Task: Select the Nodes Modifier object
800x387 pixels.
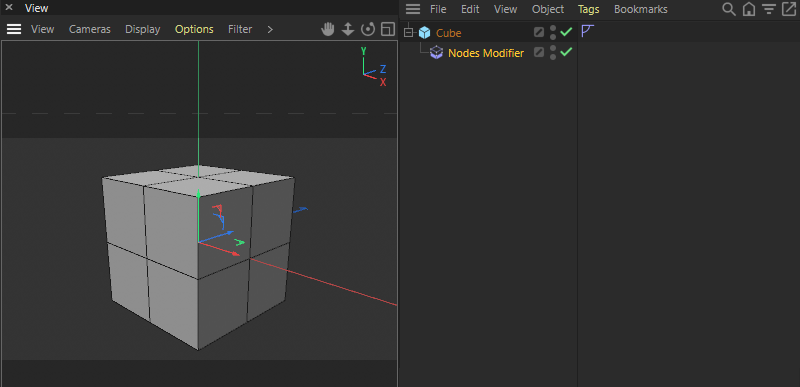Action: (x=486, y=53)
